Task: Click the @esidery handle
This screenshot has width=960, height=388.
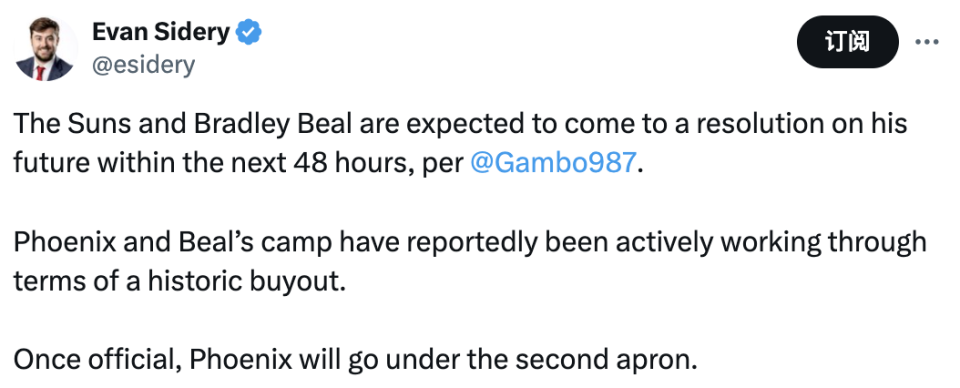Action: point(143,64)
